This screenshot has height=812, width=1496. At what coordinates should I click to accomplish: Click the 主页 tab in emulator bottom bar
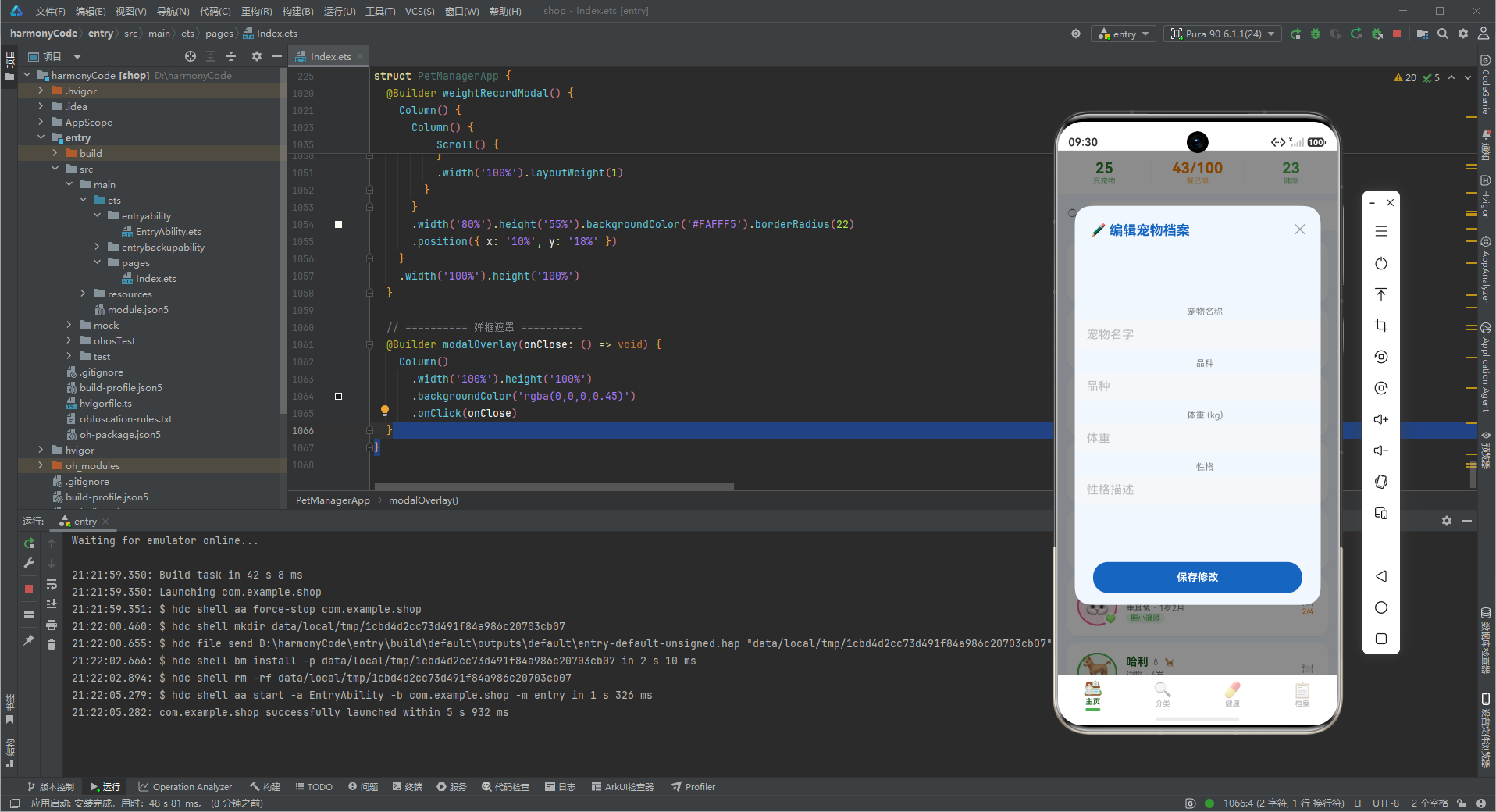pyautogui.click(x=1092, y=693)
